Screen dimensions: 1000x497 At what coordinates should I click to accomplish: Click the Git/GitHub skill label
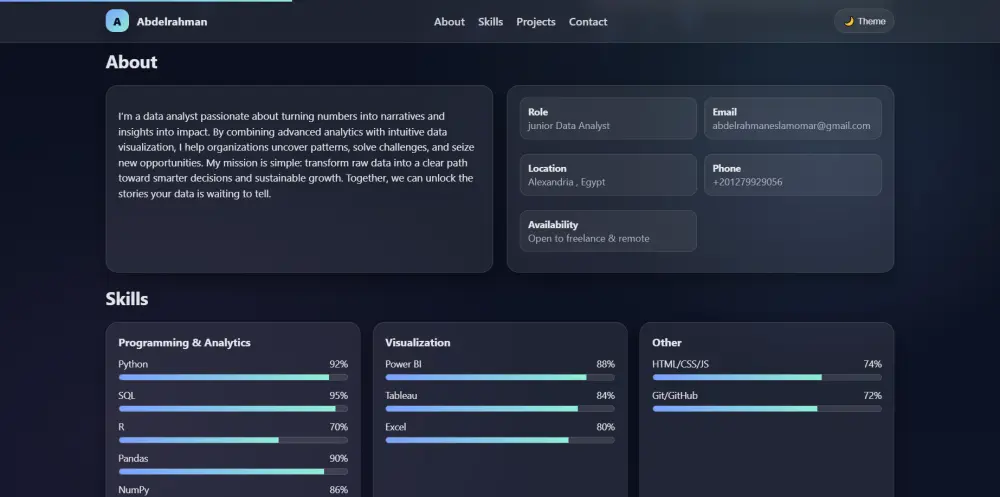(675, 396)
